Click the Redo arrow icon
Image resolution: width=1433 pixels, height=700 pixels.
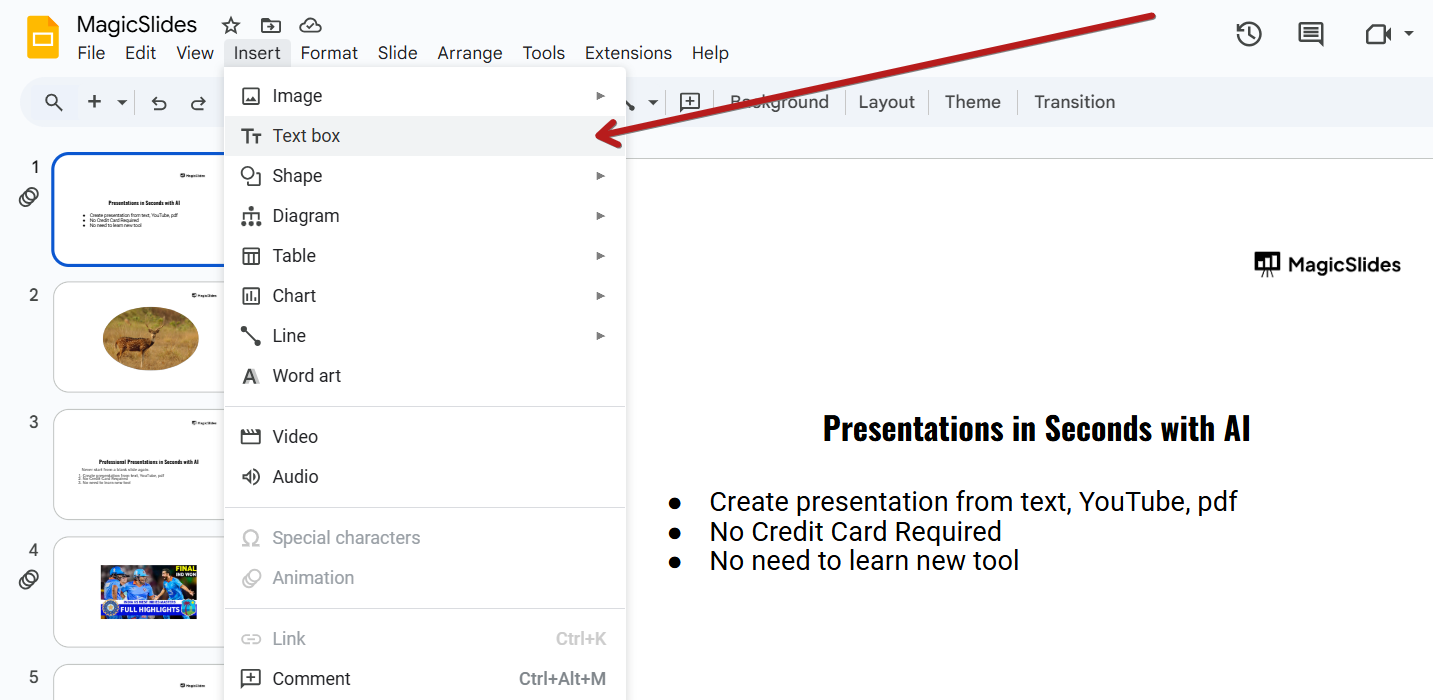[x=198, y=102]
